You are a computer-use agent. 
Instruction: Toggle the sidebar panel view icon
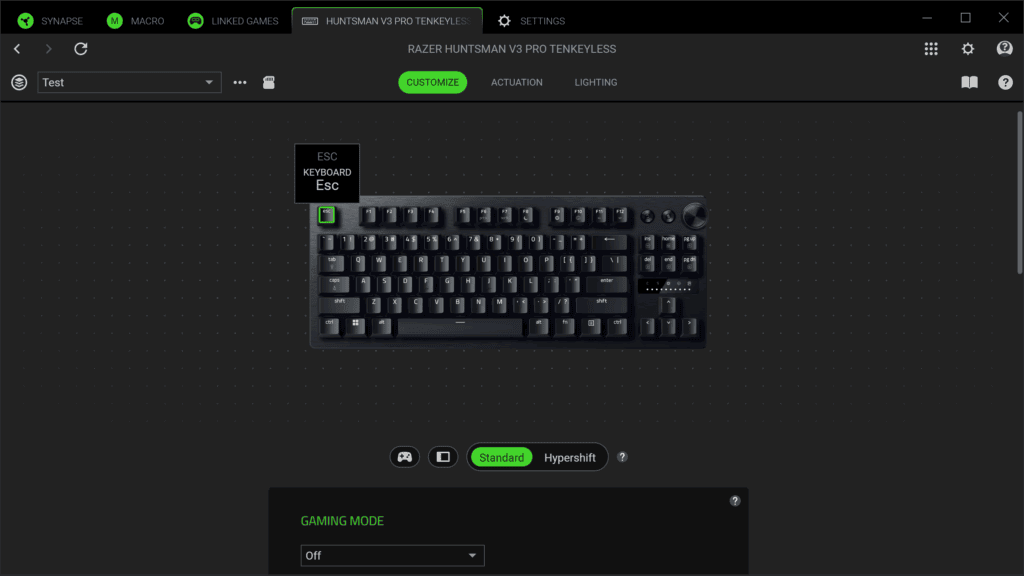click(443, 457)
